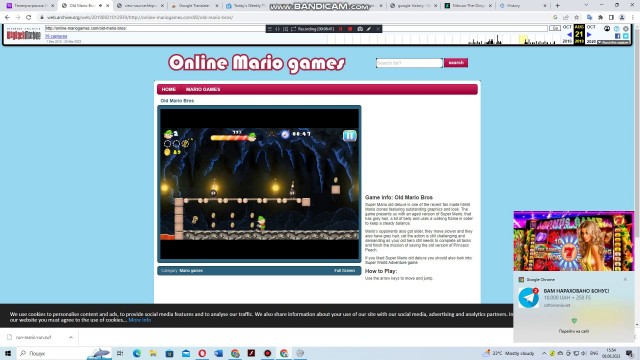Viewport: 640px width, 360px height.
Task: Open File Explorer from the taskbar
Action: tap(153, 353)
